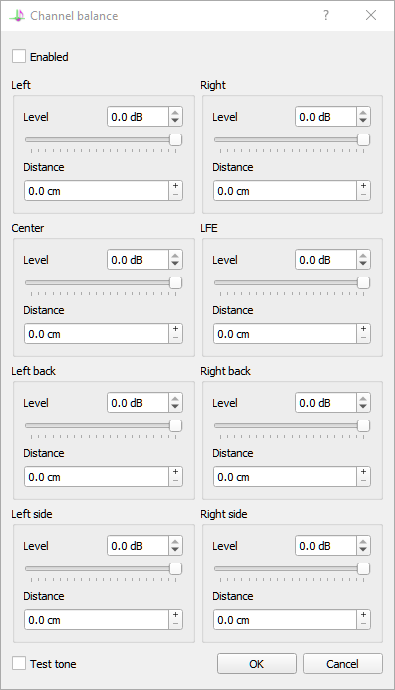Click the Right channel Distance cm field

click(285, 191)
